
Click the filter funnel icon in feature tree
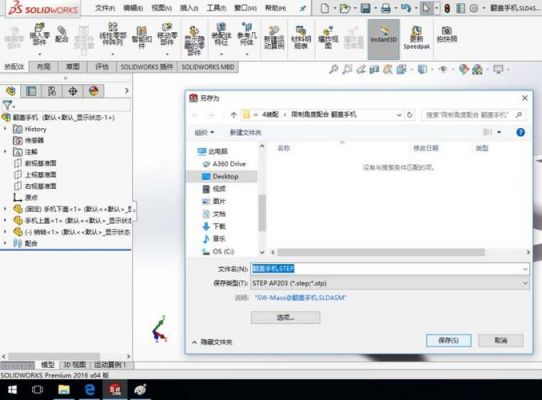7,104
